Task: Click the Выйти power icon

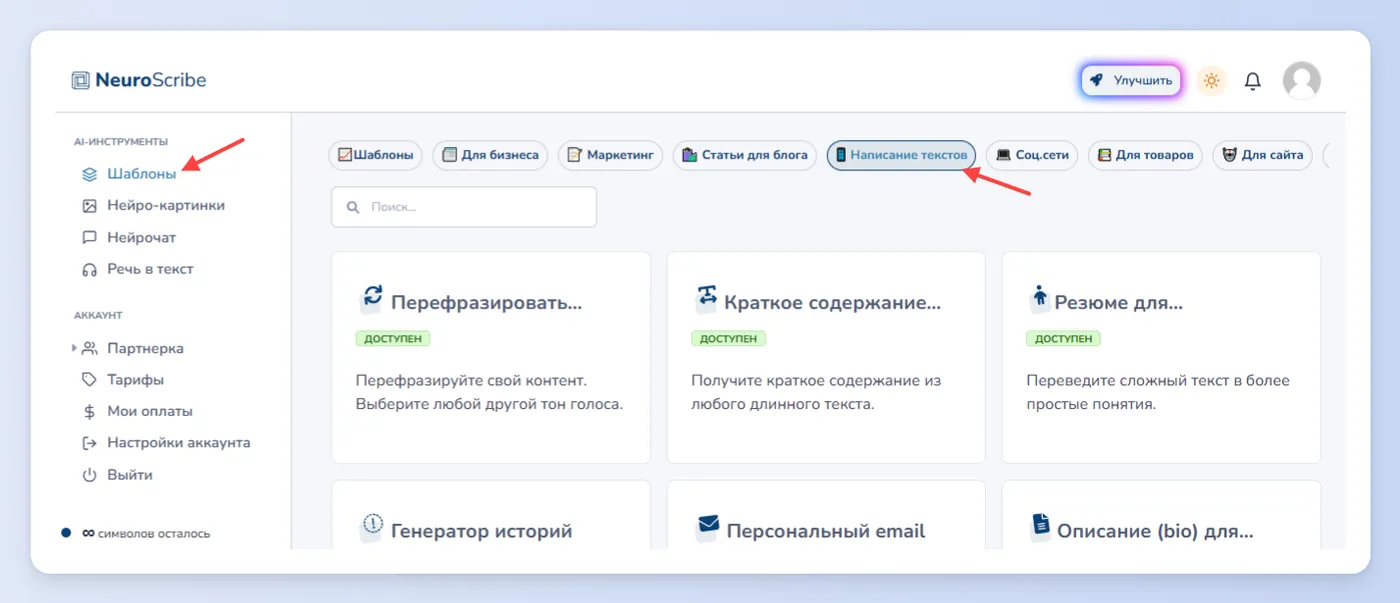Action: 89,475
